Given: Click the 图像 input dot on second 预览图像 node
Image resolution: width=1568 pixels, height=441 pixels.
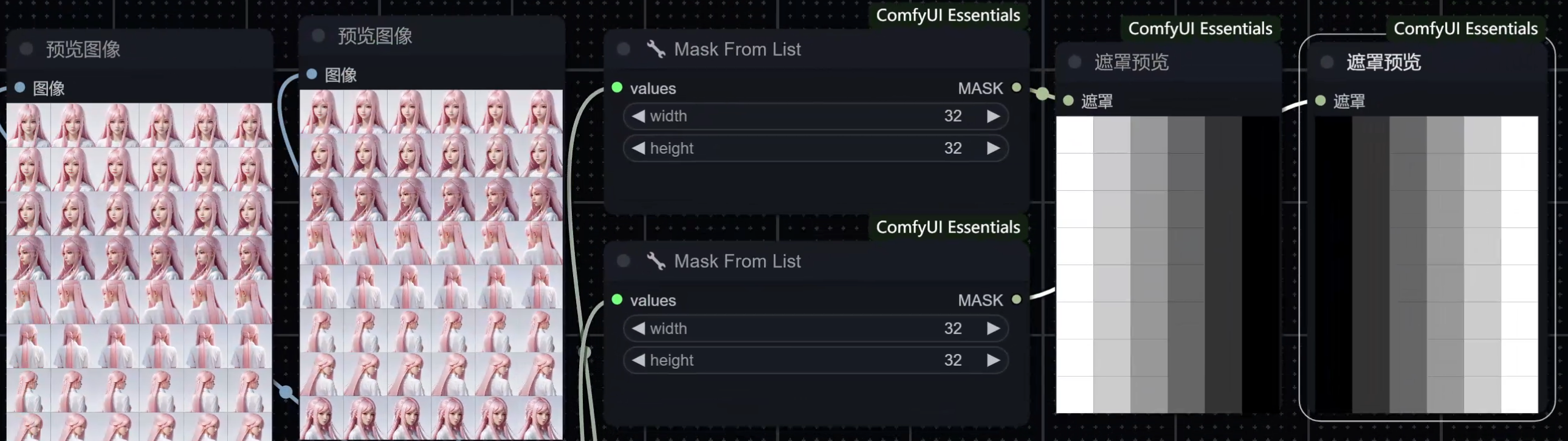Looking at the screenshot, I should [312, 74].
